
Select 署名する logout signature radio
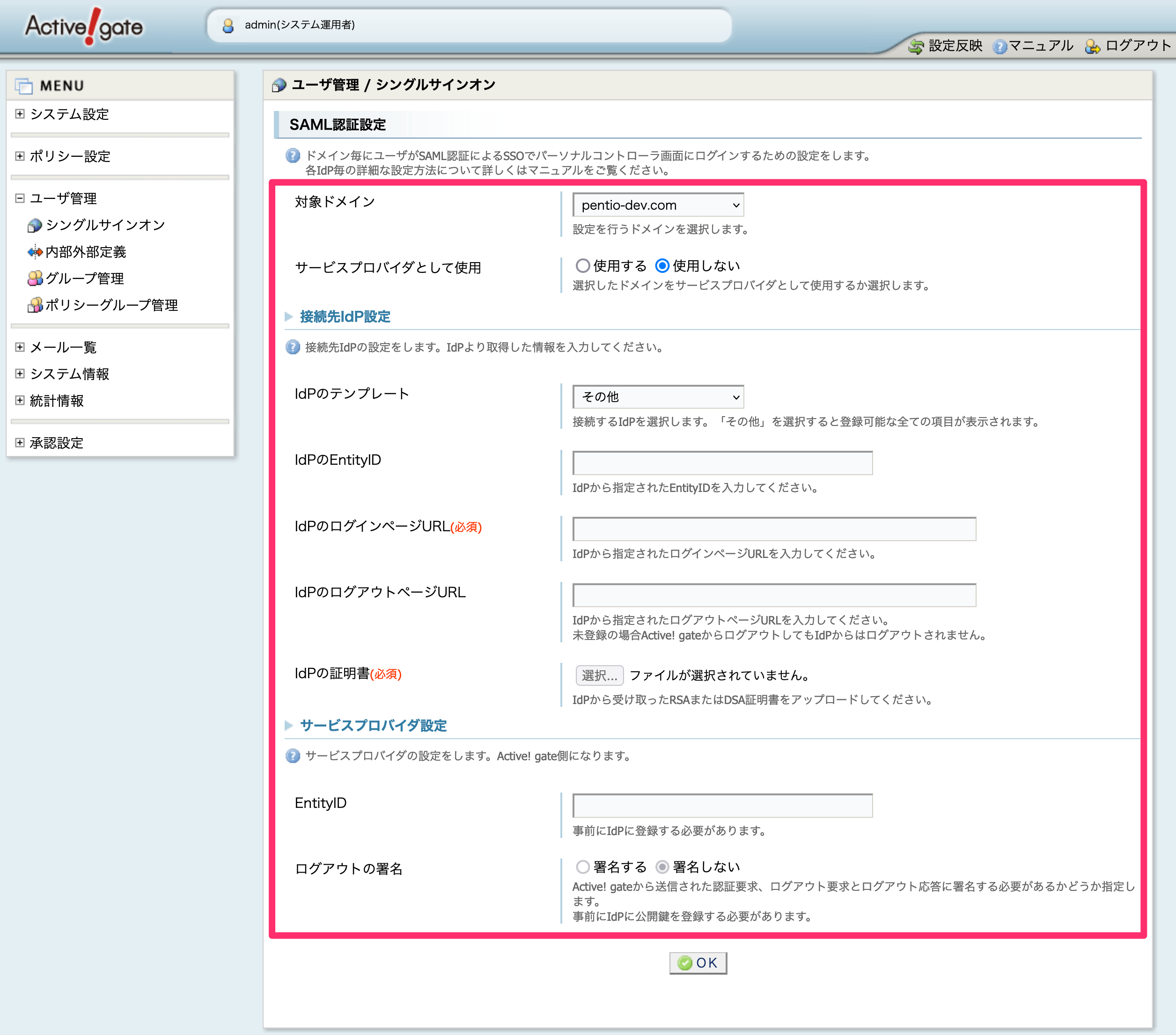(583, 867)
